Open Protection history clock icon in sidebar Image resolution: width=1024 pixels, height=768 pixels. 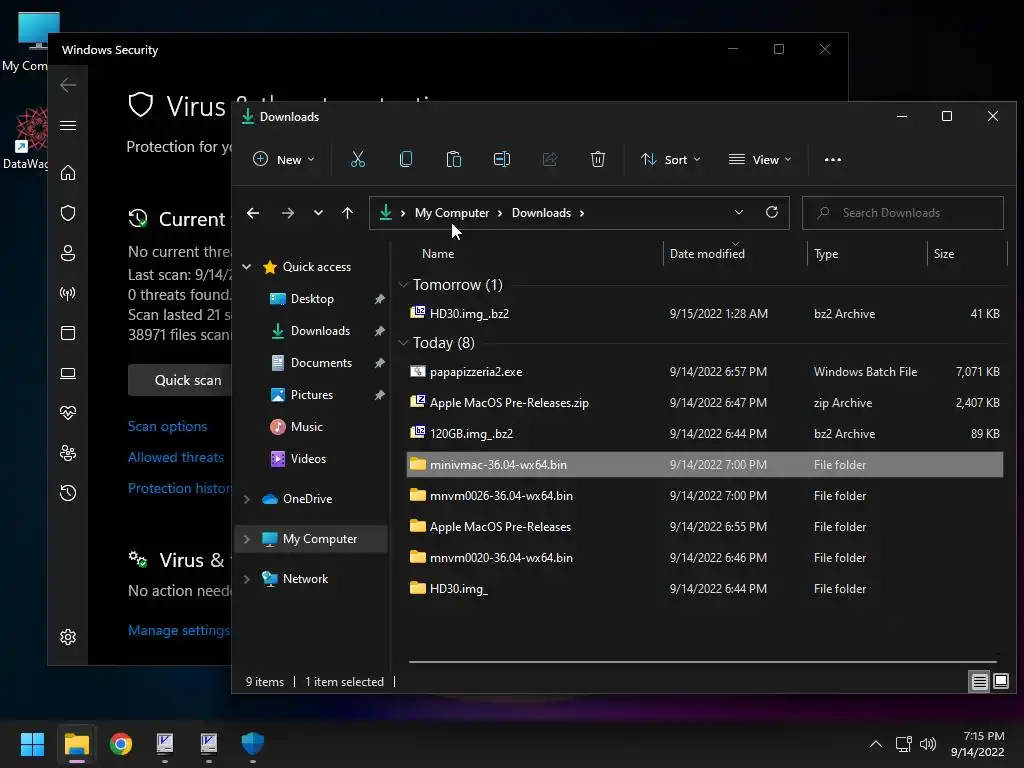click(68, 492)
